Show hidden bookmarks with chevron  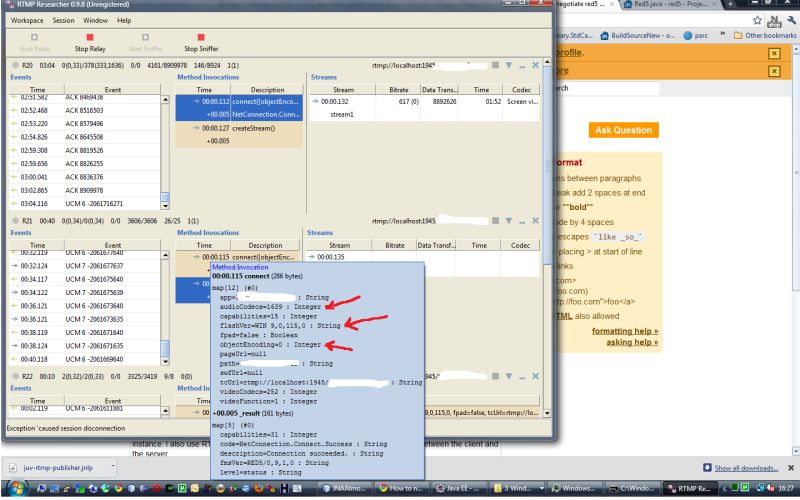click(x=722, y=35)
